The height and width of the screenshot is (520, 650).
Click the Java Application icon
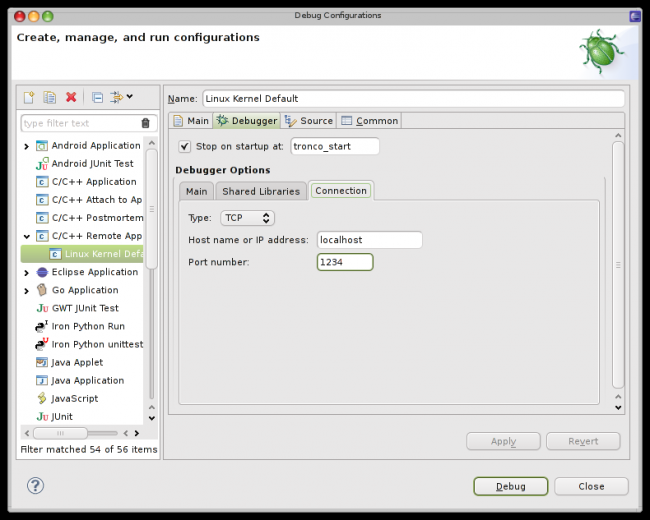[42, 380]
